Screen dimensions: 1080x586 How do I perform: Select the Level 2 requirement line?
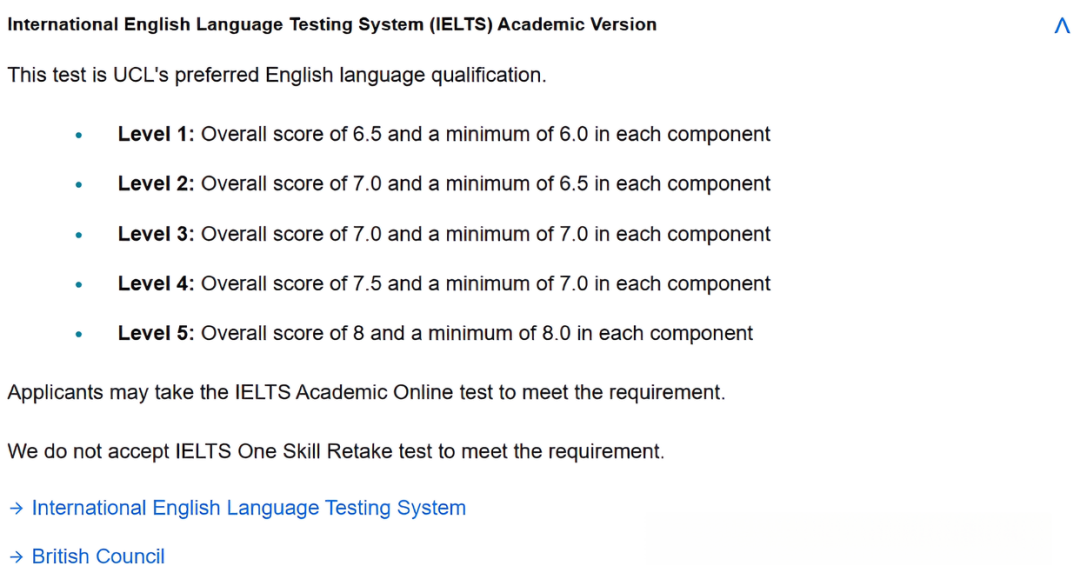pos(444,184)
